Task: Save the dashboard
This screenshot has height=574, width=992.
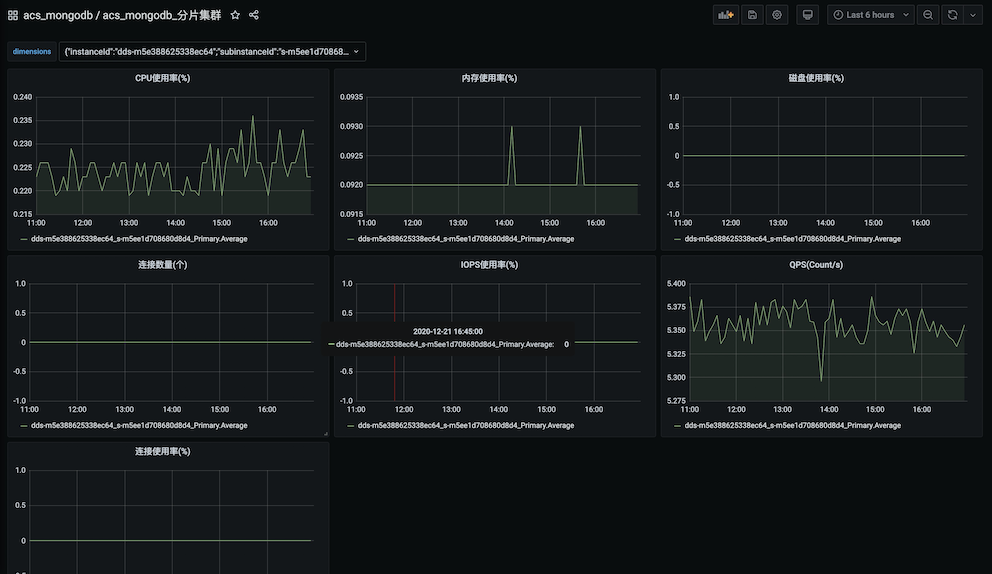Action: [752, 15]
